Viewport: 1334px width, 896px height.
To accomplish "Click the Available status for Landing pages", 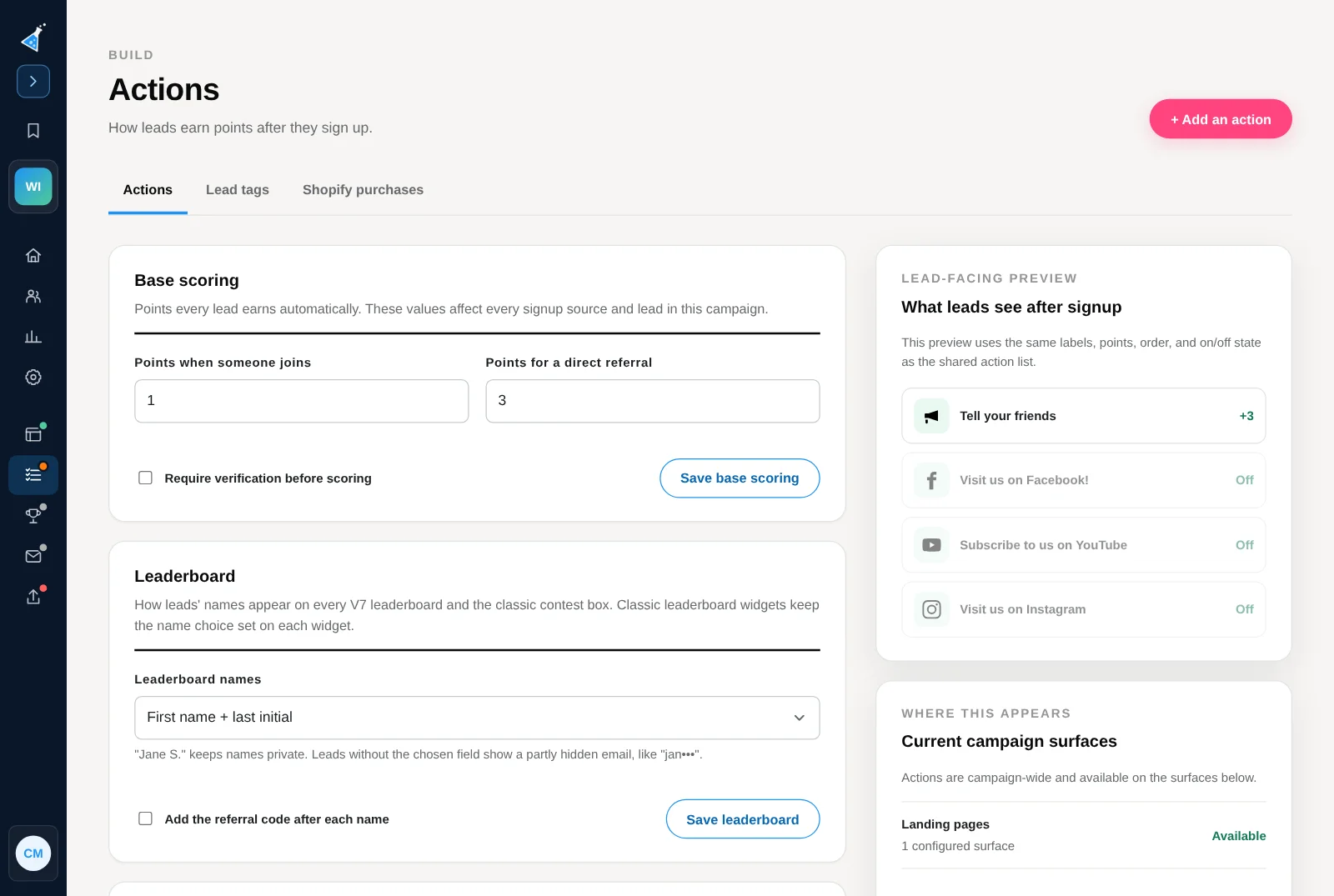I will tap(1239, 836).
